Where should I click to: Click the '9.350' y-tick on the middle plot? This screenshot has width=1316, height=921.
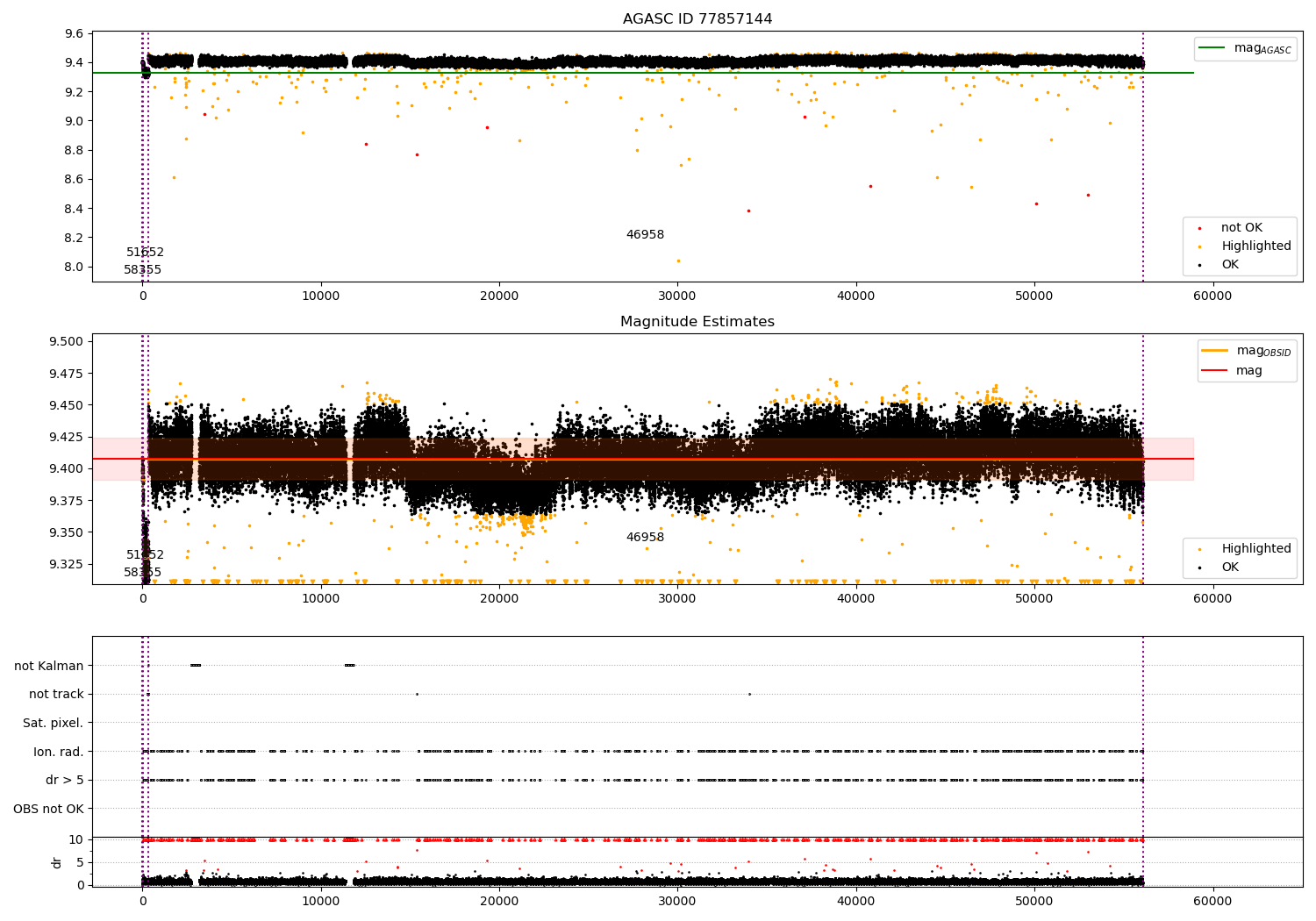click(x=68, y=532)
